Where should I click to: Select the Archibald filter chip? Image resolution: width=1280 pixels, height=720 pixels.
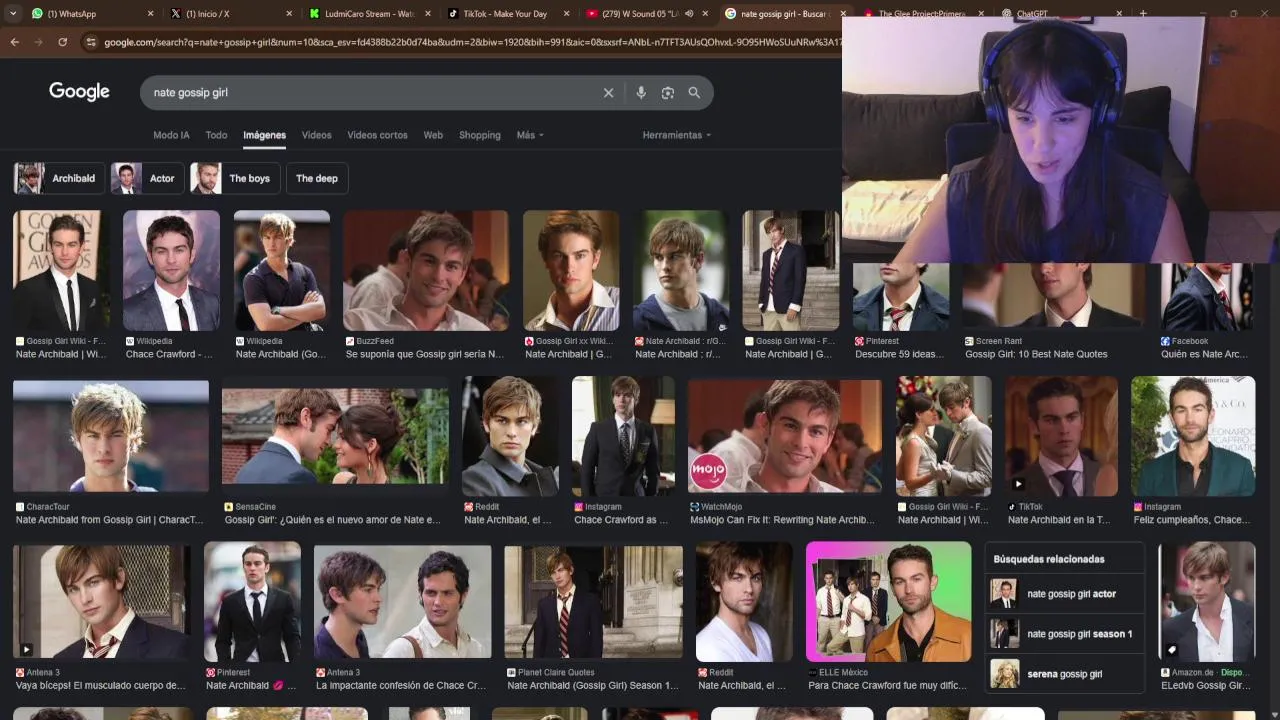[59, 178]
